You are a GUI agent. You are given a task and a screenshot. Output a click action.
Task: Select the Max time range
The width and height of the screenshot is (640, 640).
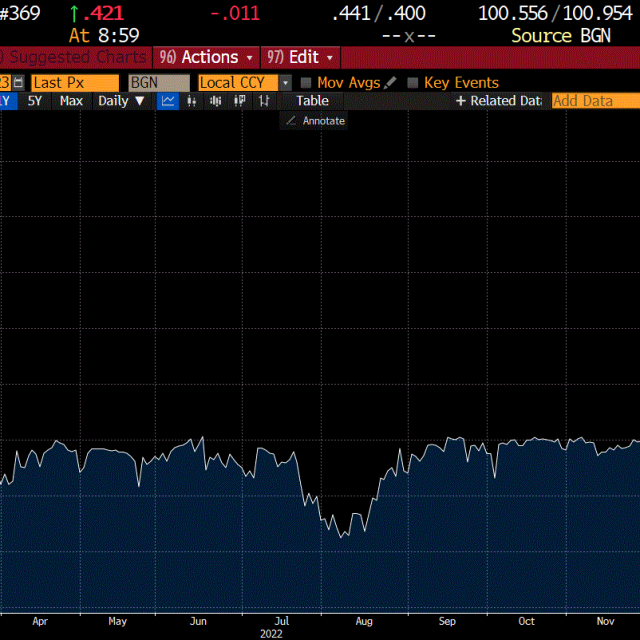pyautogui.click(x=71, y=101)
